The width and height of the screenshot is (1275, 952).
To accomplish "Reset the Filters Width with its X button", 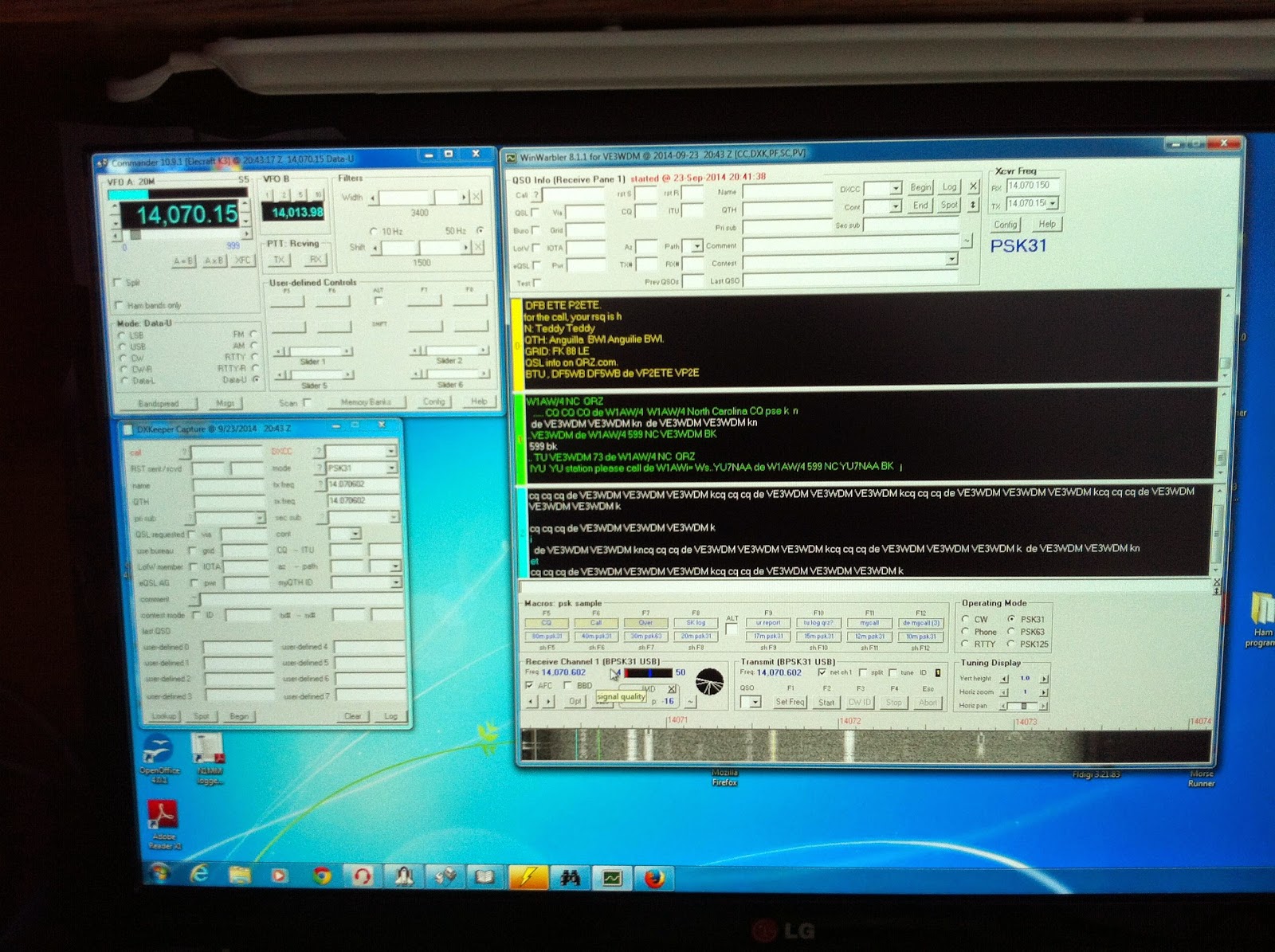I will coord(477,197).
